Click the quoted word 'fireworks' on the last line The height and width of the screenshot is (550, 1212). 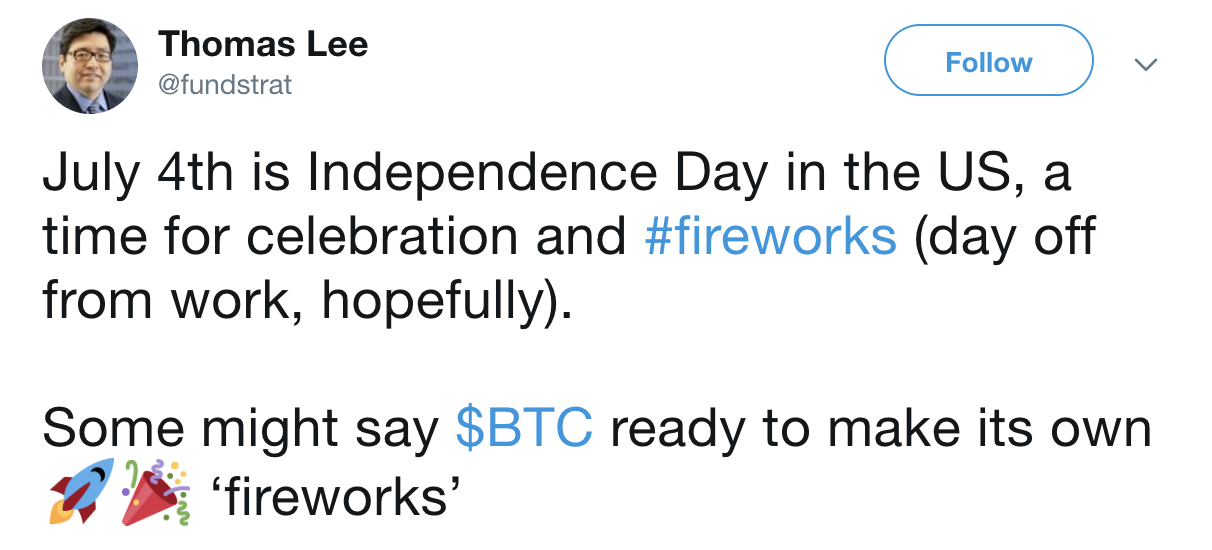click(x=336, y=494)
